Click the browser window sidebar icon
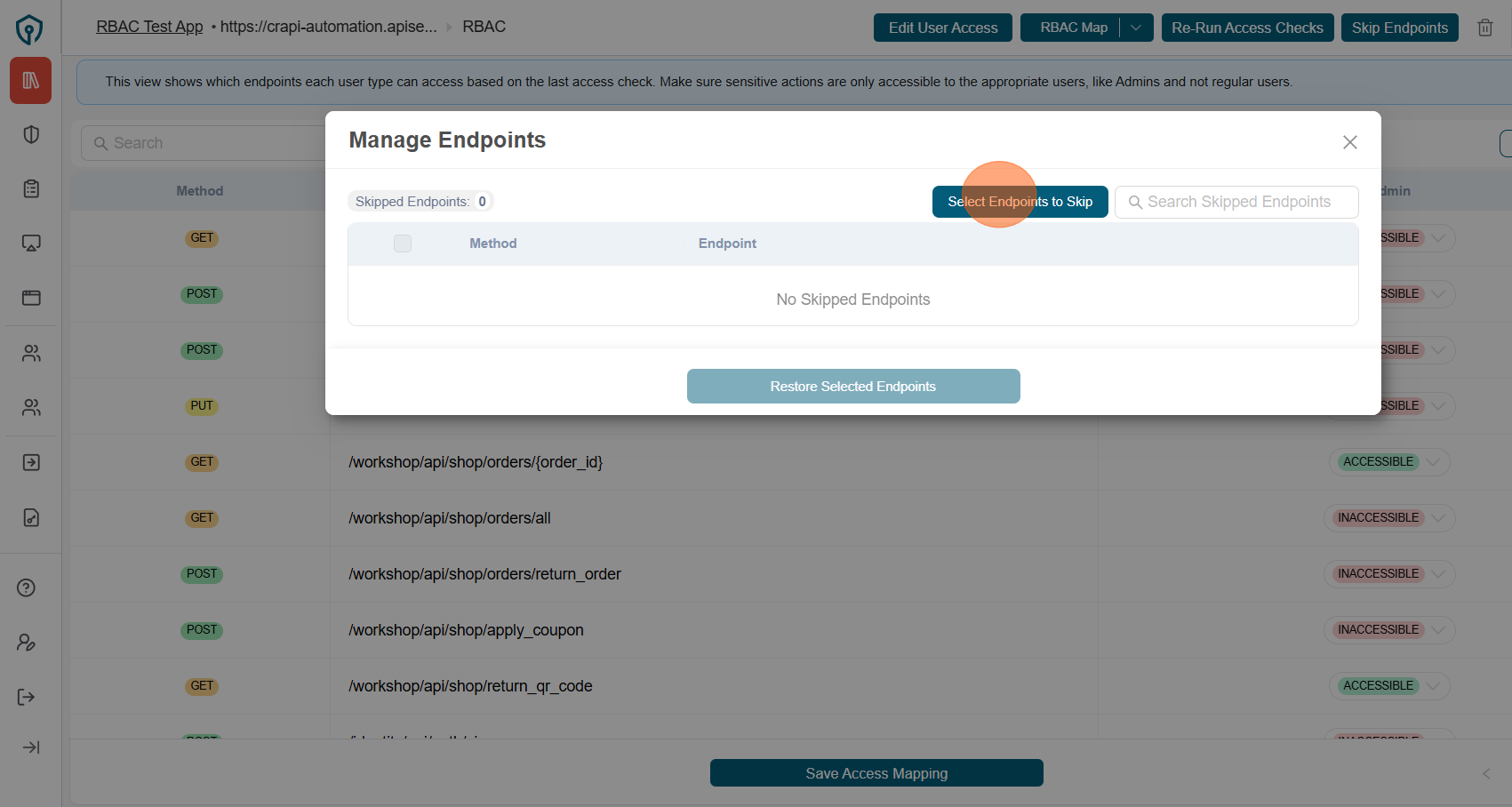 tap(31, 298)
